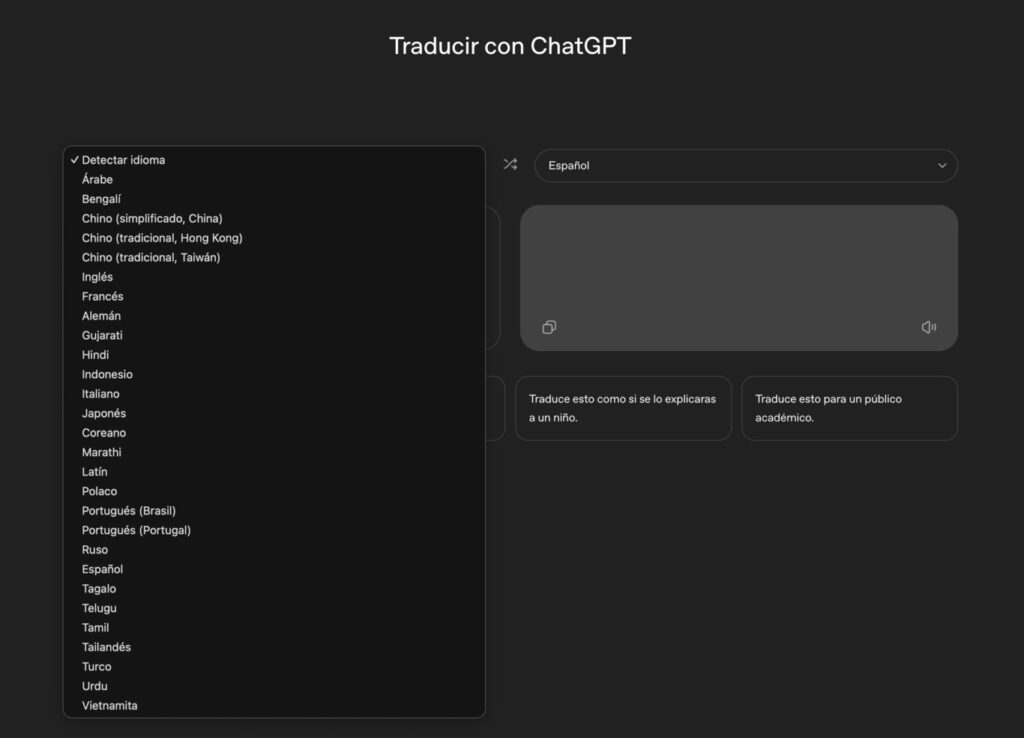The width and height of the screenshot is (1024, 738).
Task: Copy translation using the copy icon
Action: (x=549, y=327)
